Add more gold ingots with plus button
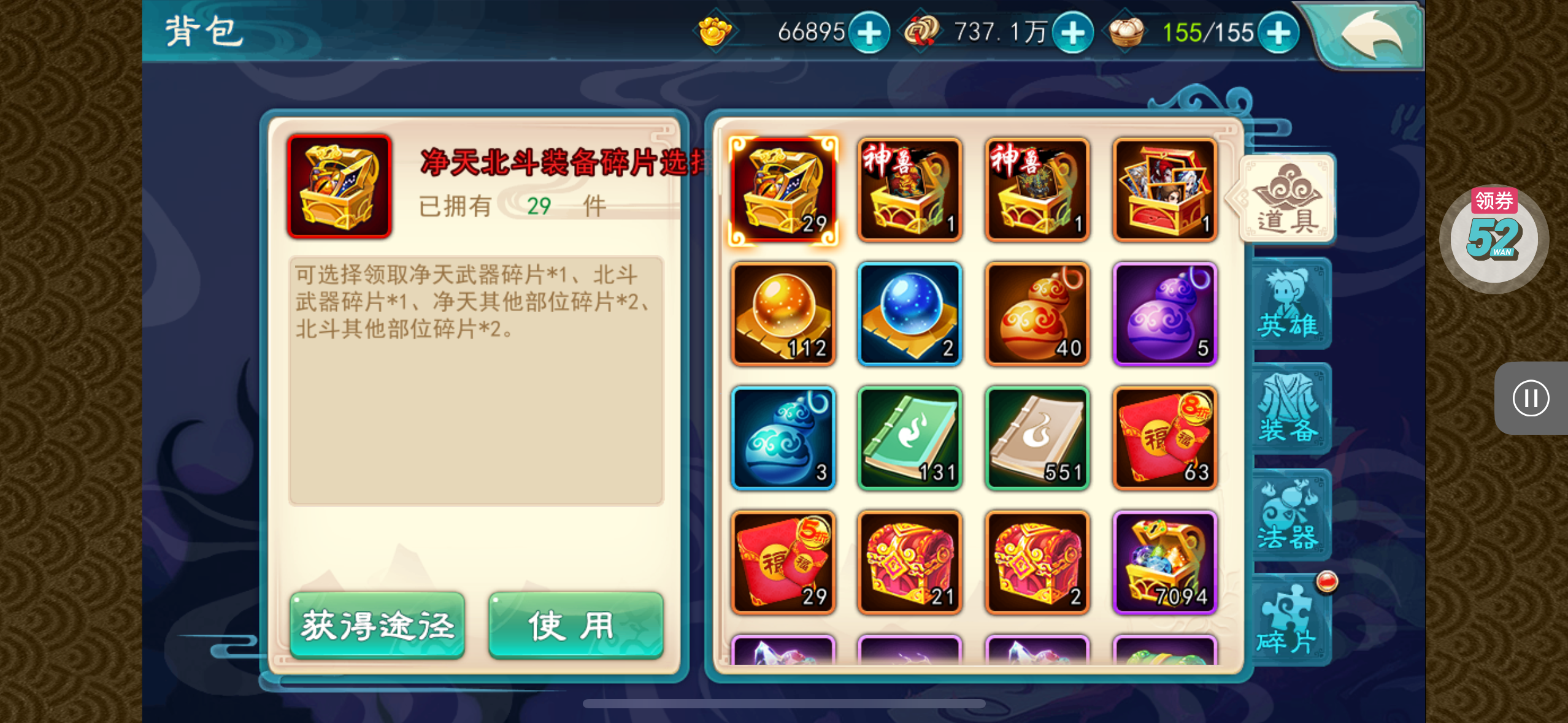 (x=869, y=33)
